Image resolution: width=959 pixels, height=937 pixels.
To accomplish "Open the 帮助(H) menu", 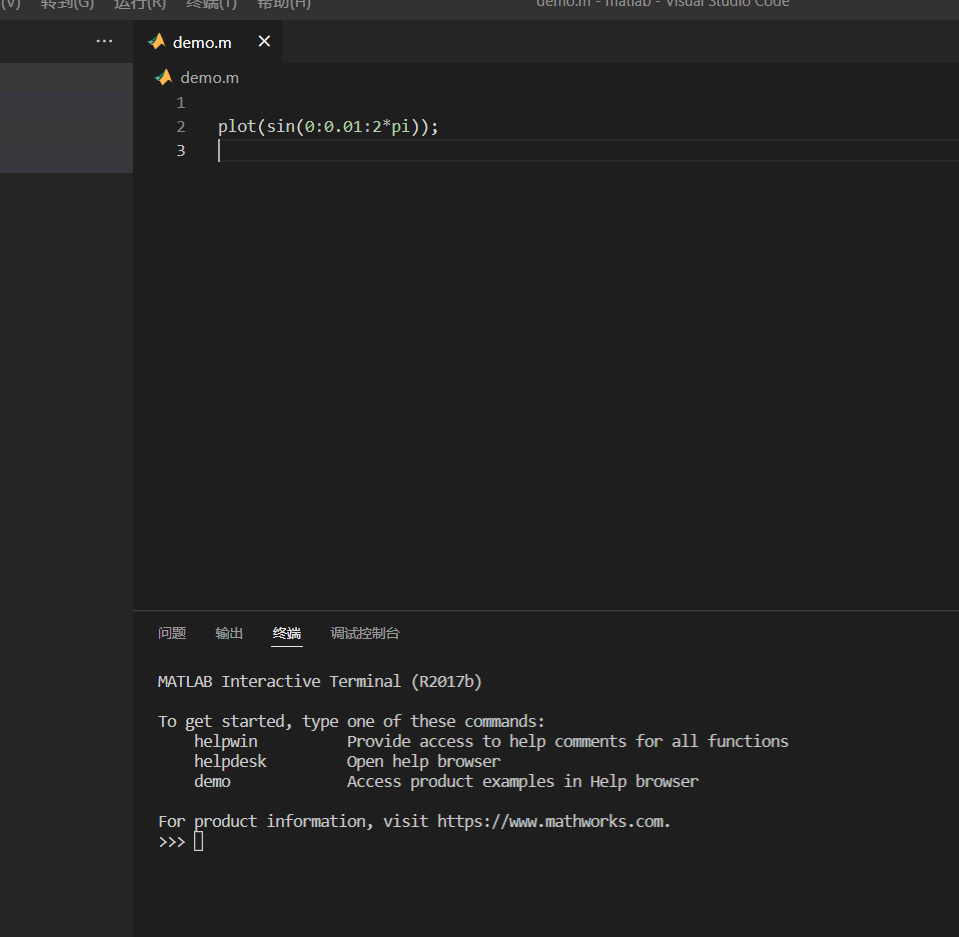I will pyautogui.click(x=284, y=4).
